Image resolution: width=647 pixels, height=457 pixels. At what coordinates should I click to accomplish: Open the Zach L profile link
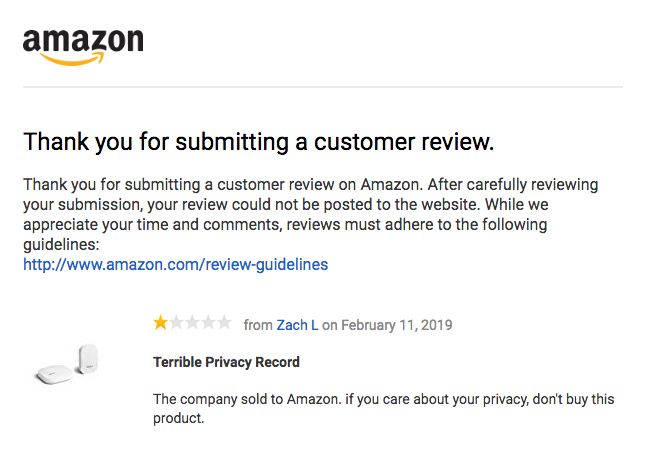point(297,325)
